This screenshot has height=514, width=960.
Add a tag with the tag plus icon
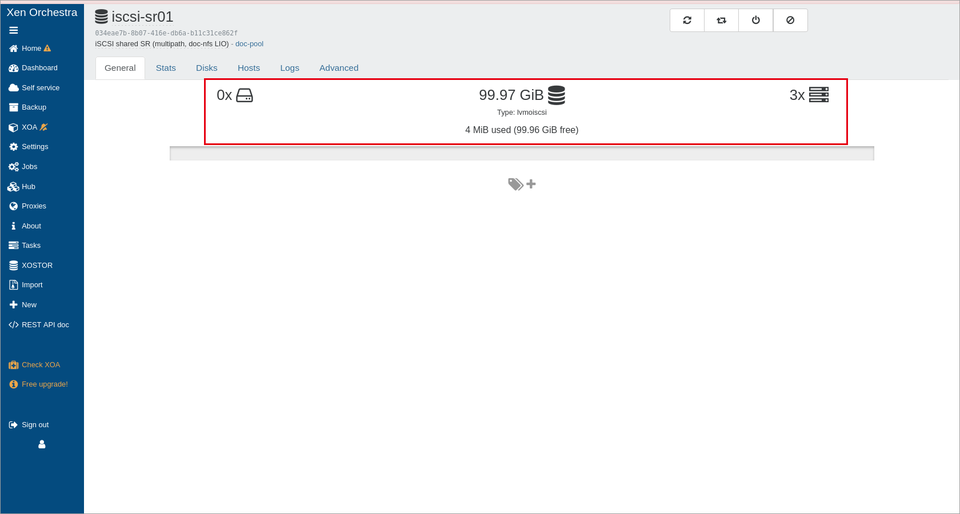click(522, 184)
